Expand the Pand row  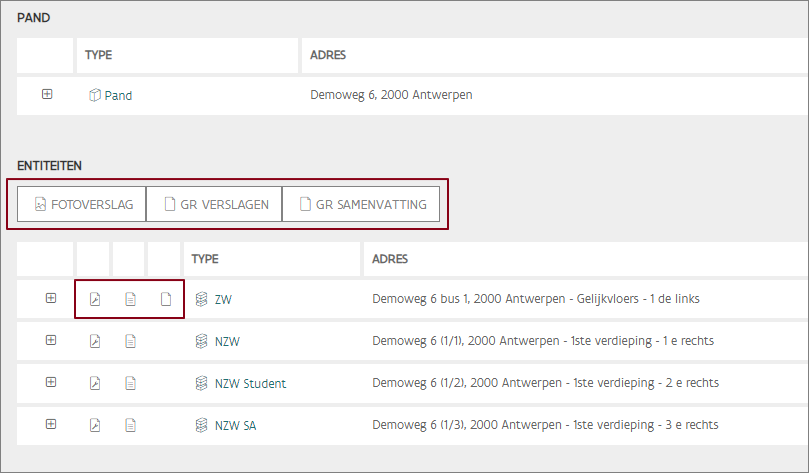pyautogui.click(x=47, y=94)
